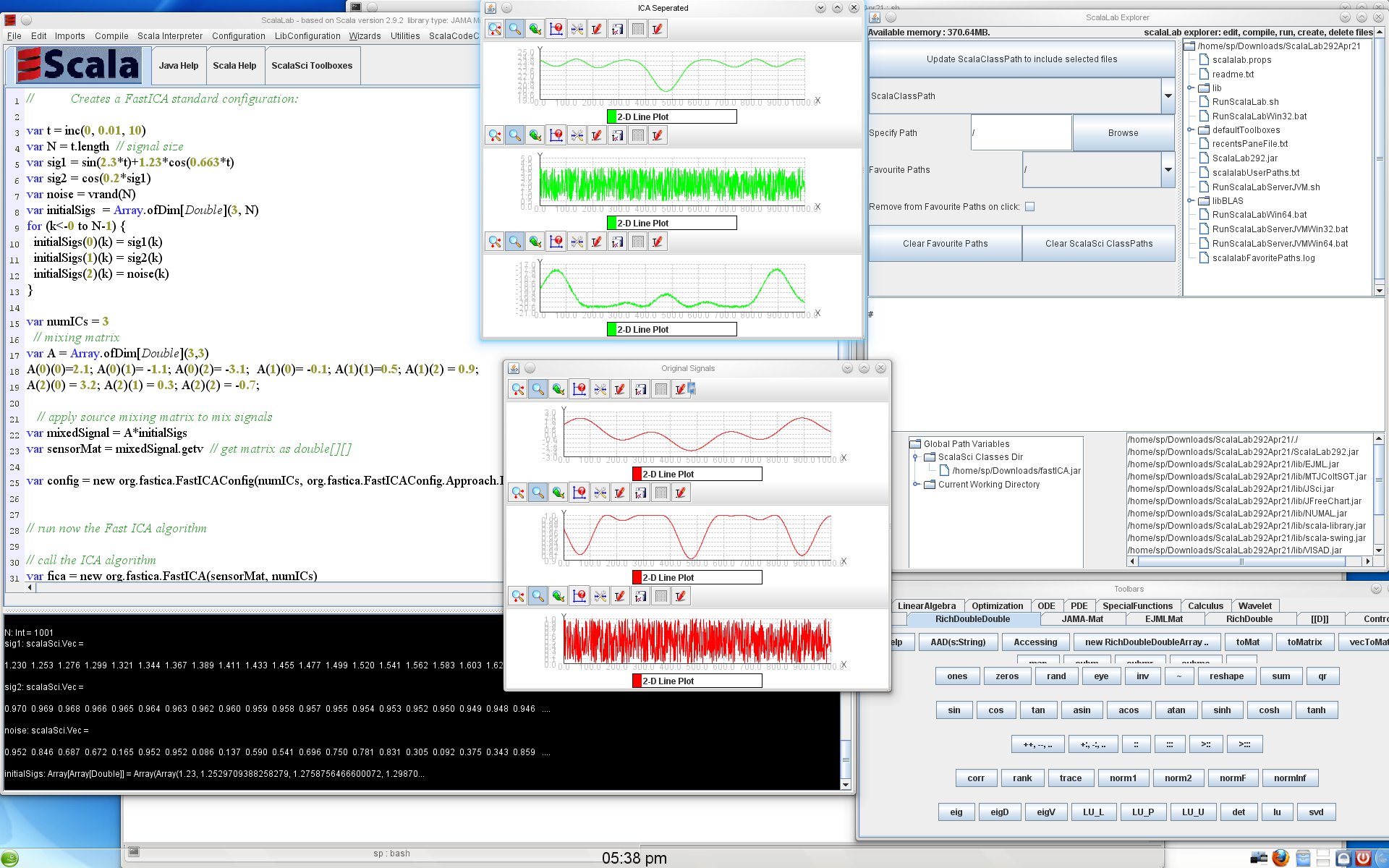The width and height of the screenshot is (1389, 868).
Task: Click the Browse button
Action: tap(1122, 133)
